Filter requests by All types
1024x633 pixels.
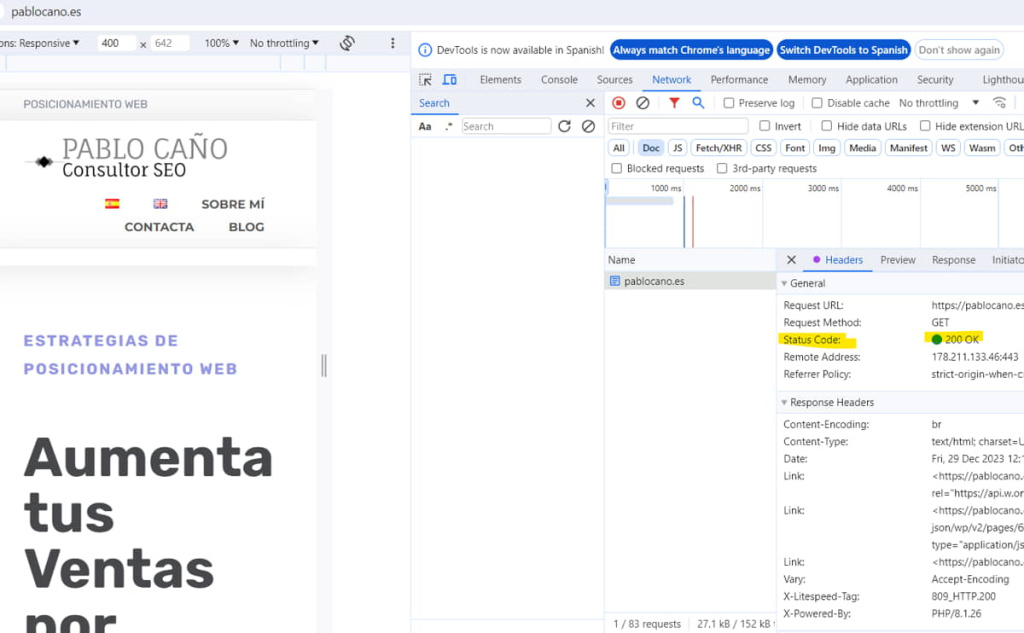(618, 148)
